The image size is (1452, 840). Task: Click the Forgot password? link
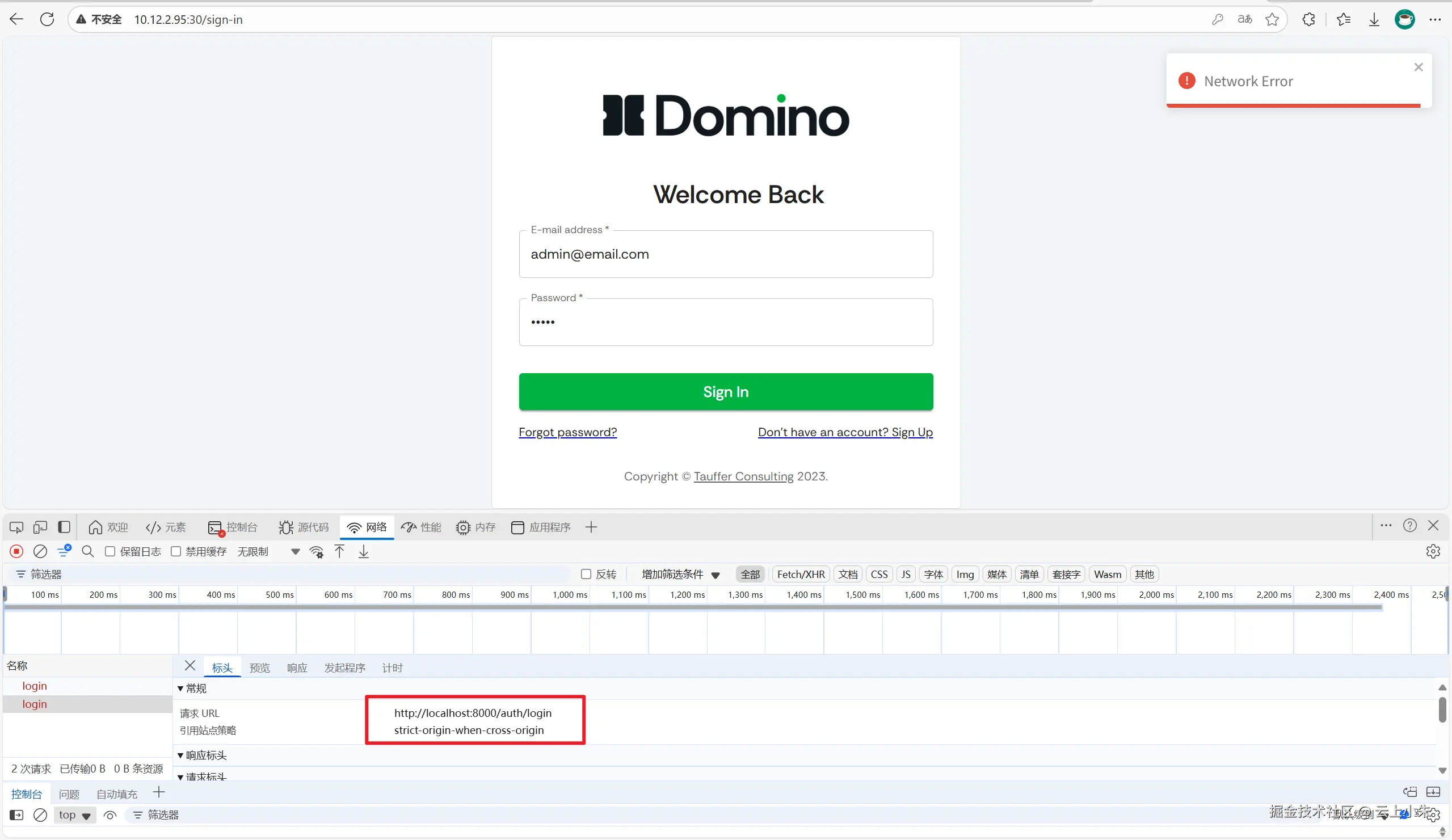point(567,432)
